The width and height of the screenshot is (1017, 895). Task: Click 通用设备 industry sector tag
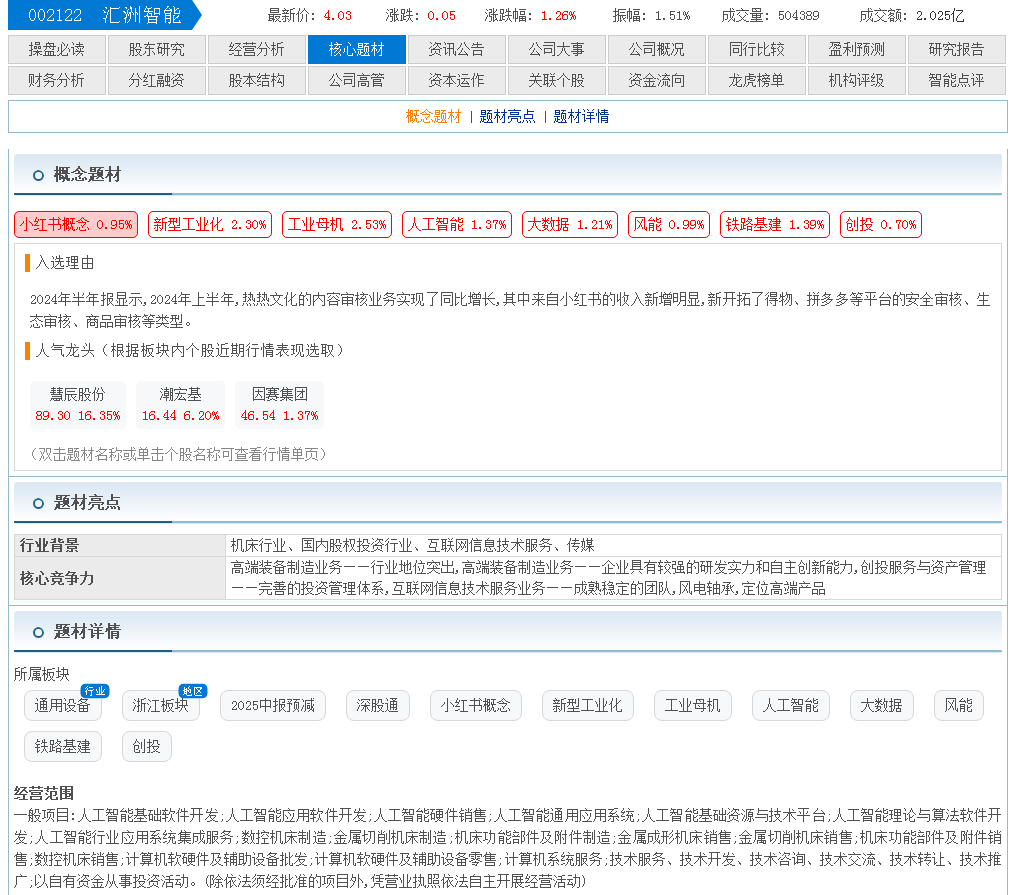[x=63, y=706]
